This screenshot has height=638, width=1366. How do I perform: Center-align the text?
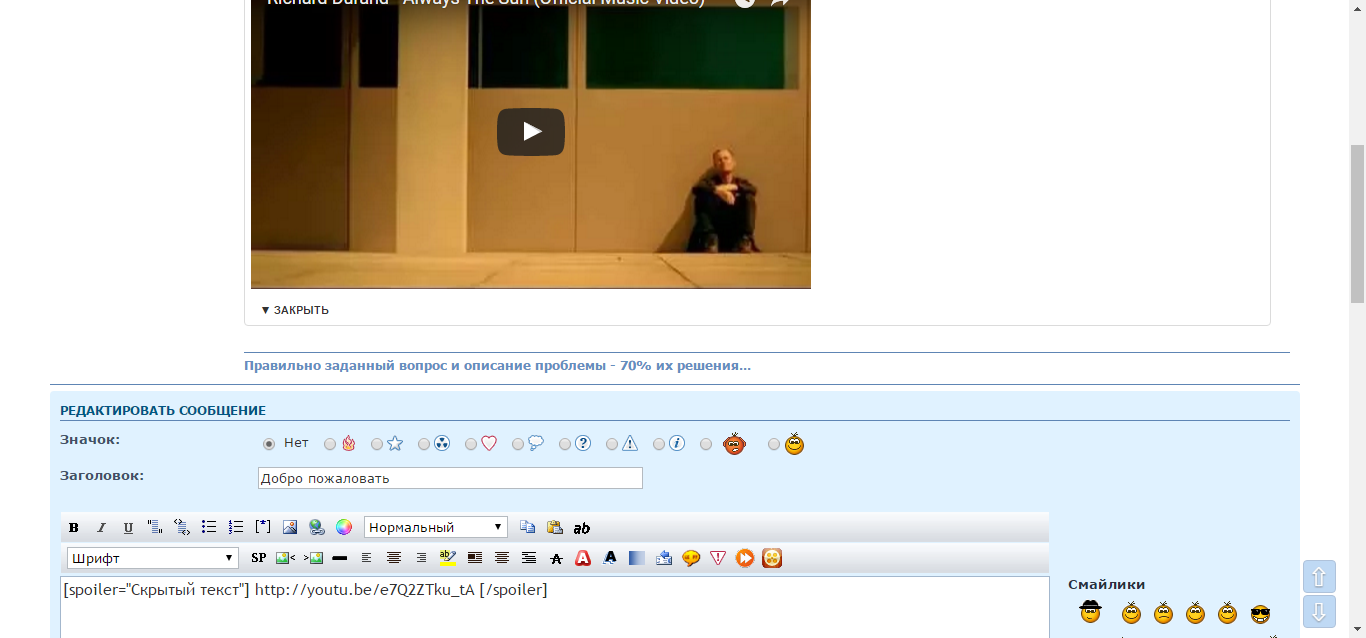point(394,558)
